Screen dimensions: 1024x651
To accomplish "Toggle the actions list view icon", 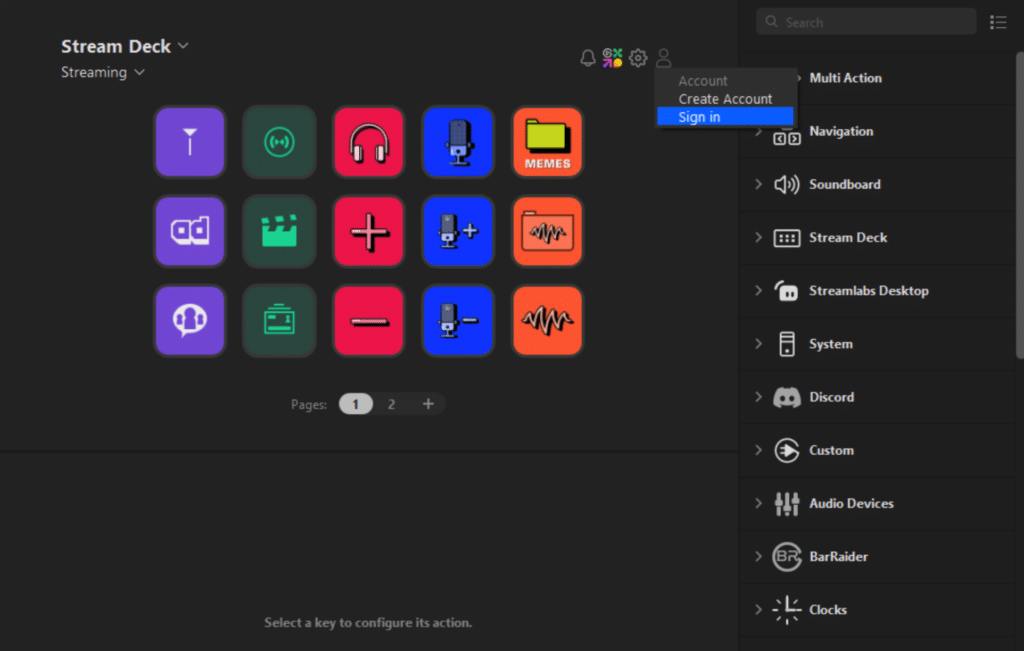I will tap(998, 22).
